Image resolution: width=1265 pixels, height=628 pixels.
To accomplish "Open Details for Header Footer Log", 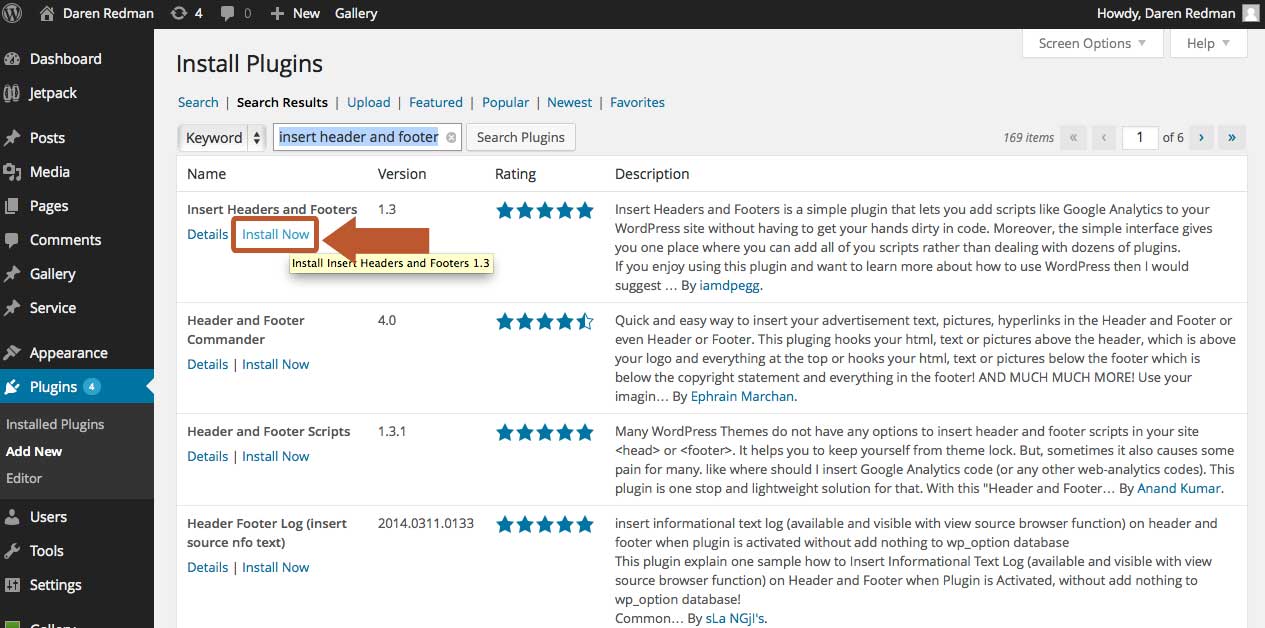I will [208, 567].
